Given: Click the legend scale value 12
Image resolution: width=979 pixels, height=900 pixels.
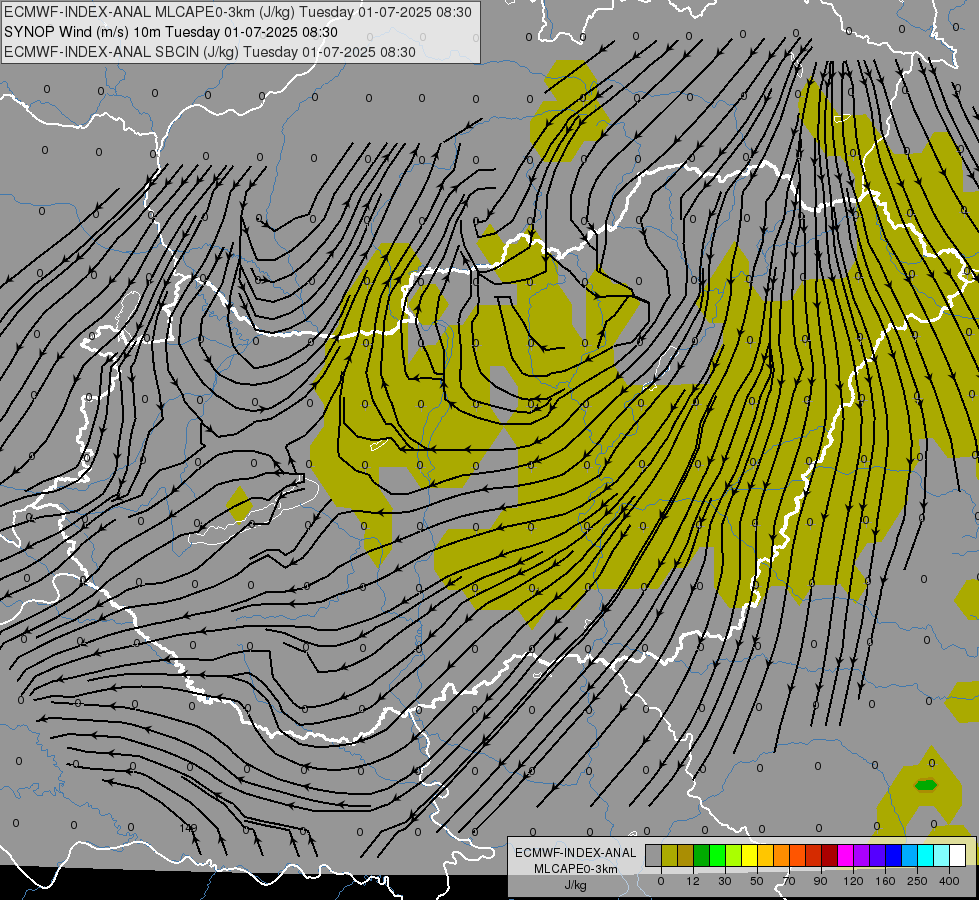Looking at the screenshot, I should pos(693,881).
